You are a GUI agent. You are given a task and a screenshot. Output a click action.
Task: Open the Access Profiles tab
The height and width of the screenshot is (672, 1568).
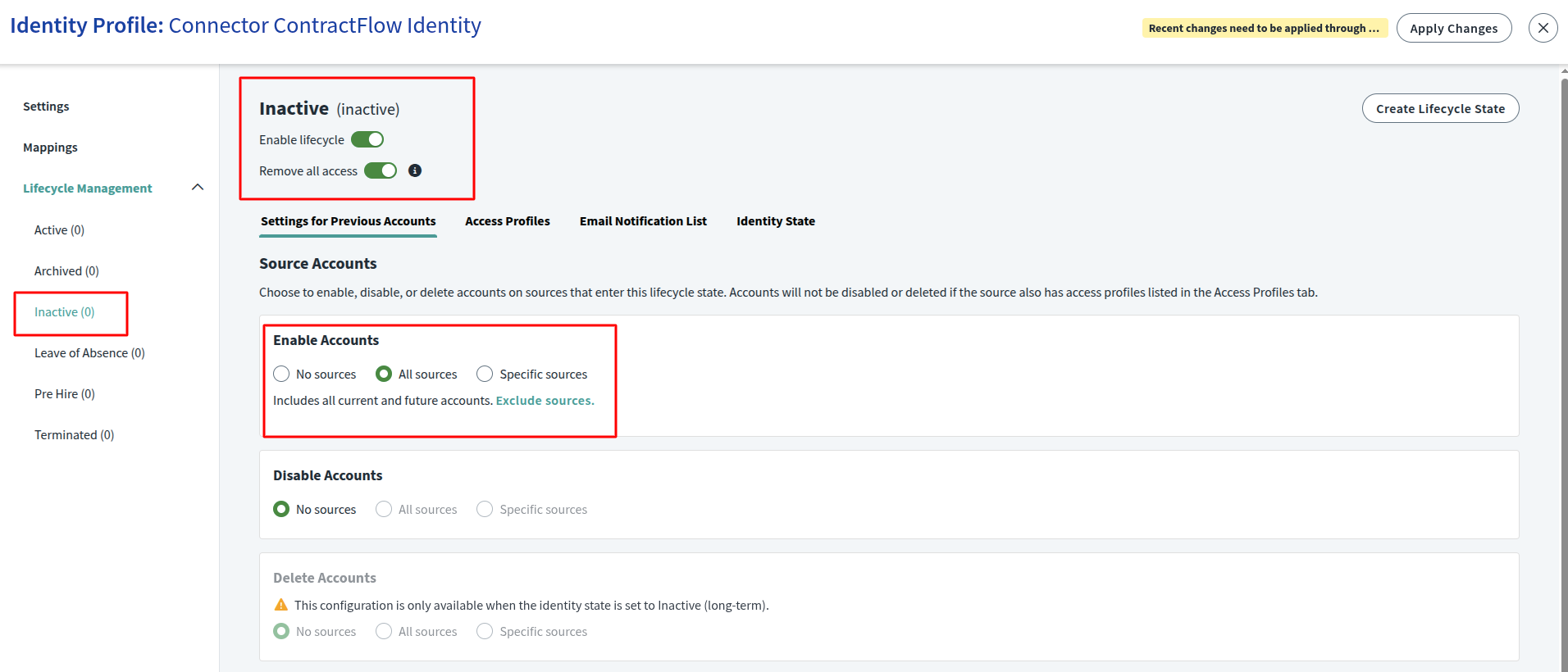(x=507, y=221)
